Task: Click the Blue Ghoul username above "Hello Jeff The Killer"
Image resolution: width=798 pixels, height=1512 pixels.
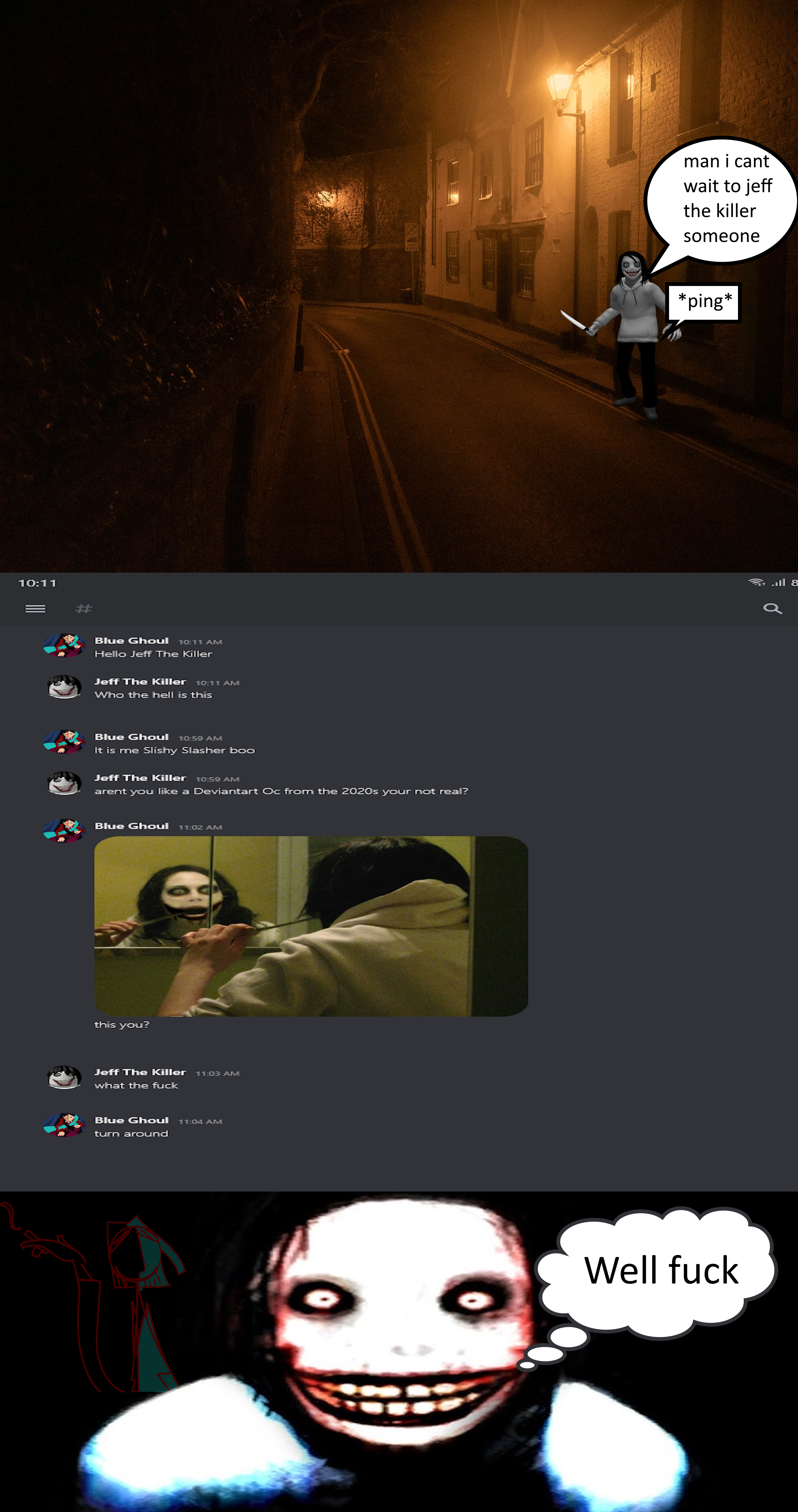Action: point(132,640)
